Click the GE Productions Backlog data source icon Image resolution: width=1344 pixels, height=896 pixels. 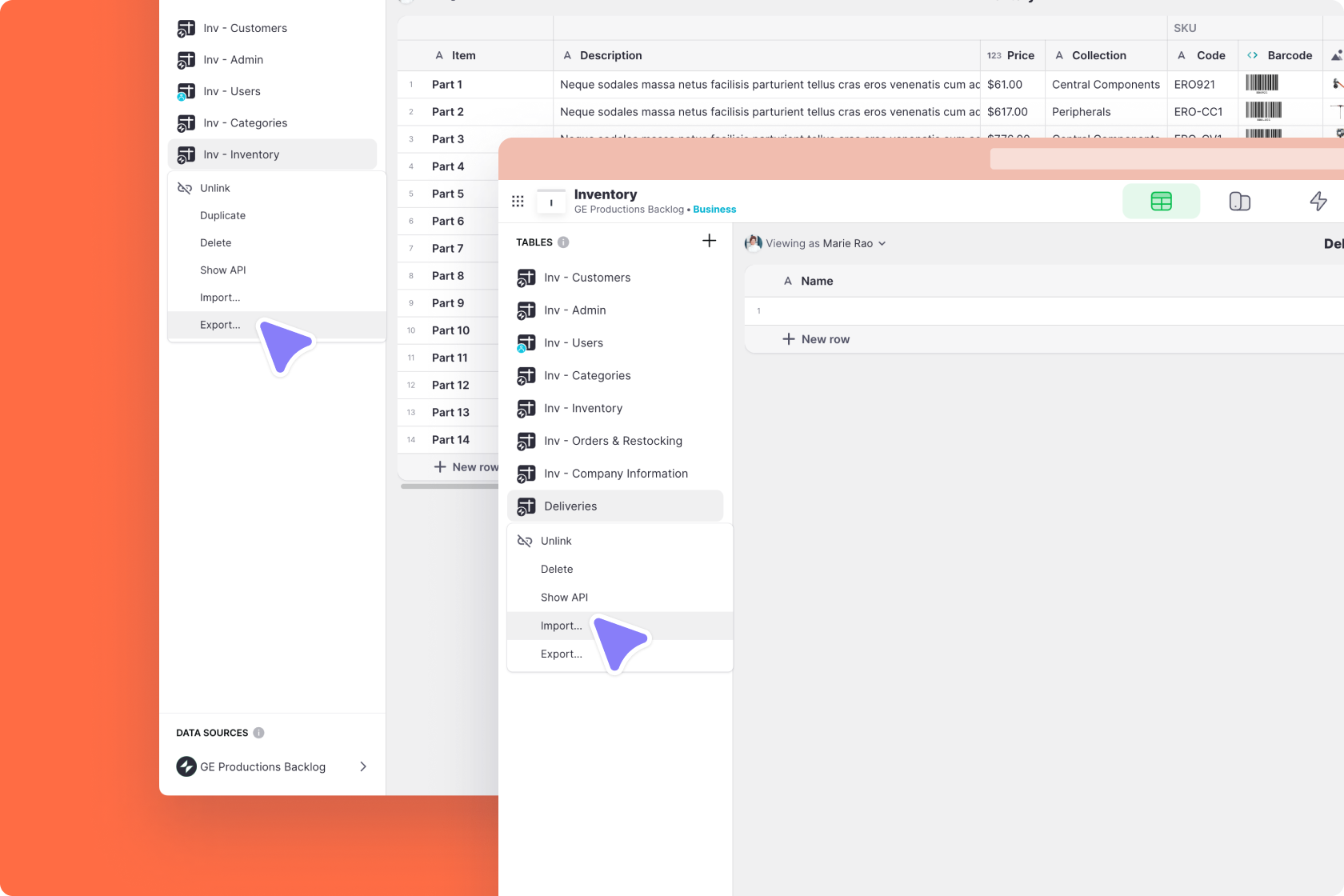(186, 766)
